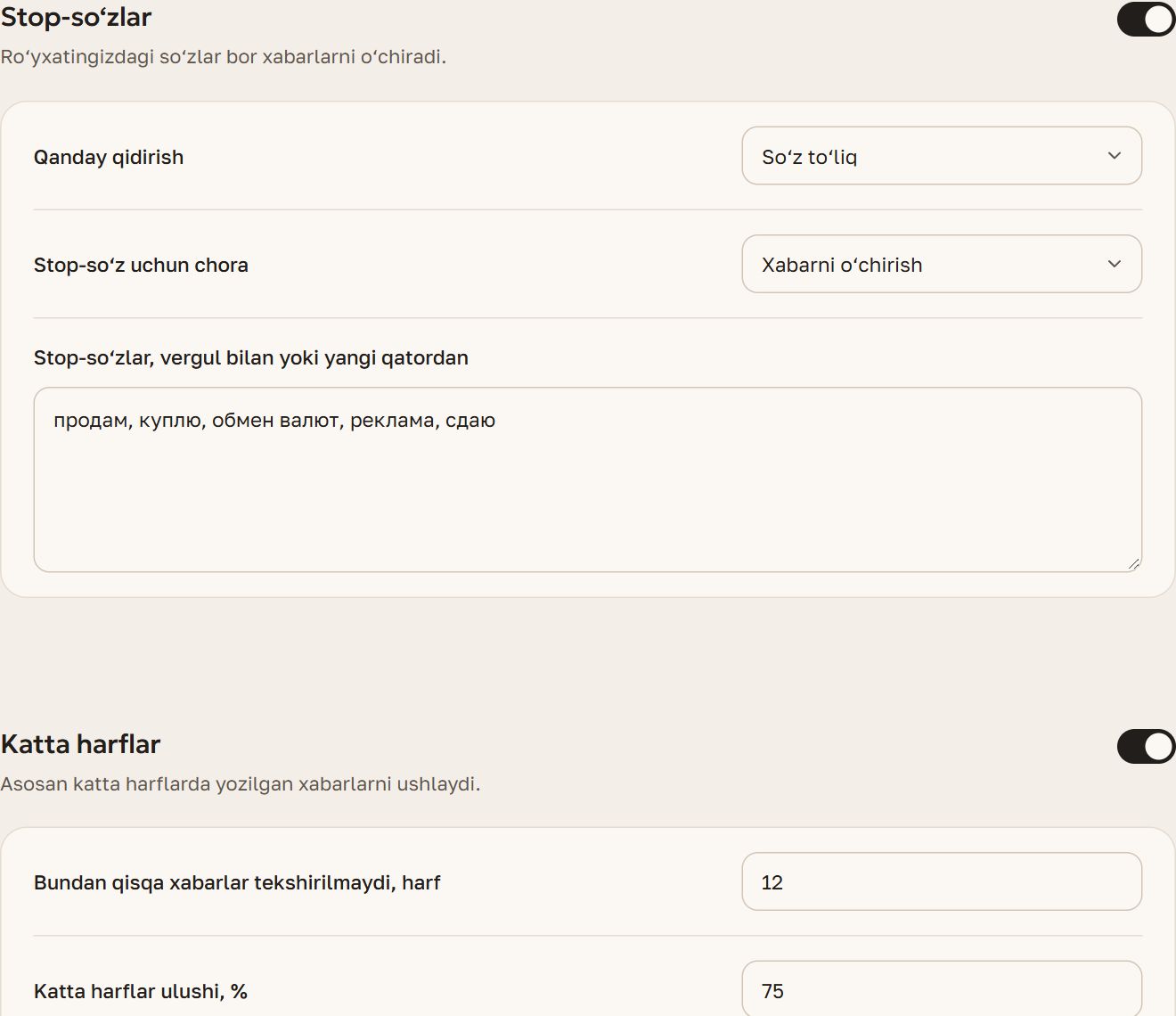
Task: Click the Bundan qisqa xabarlar tekshirilmaydi label
Action: [x=237, y=882]
